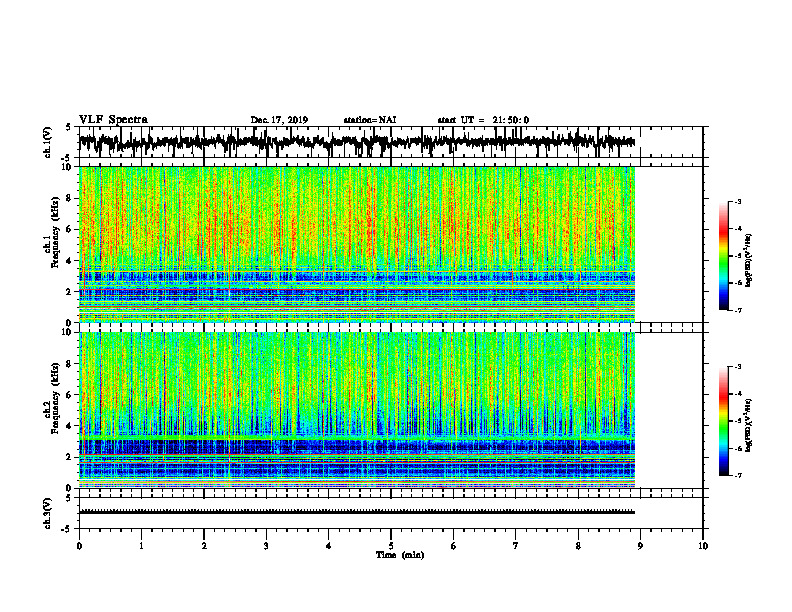Image resolution: width=792 pixels, height=612 pixels.
Task: Click time axis tick label "4"
Action: click(x=329, y=546)
